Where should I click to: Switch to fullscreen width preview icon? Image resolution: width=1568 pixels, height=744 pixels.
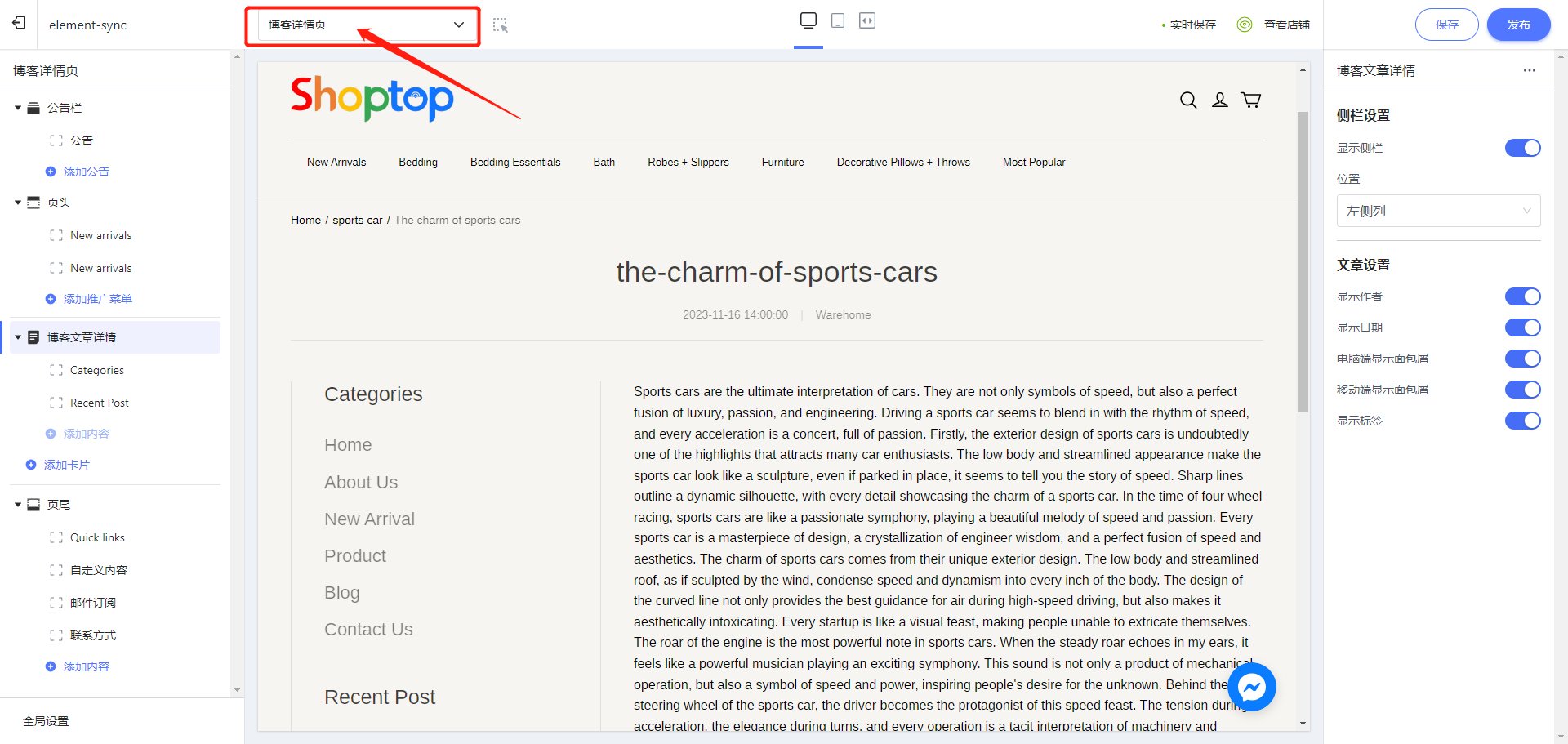[x=867, y=20]
